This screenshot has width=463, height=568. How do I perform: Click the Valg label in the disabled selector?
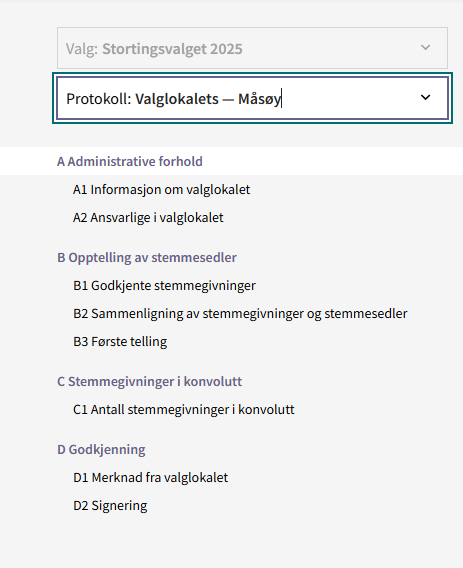pyautogui.click(x=82, y=49)
